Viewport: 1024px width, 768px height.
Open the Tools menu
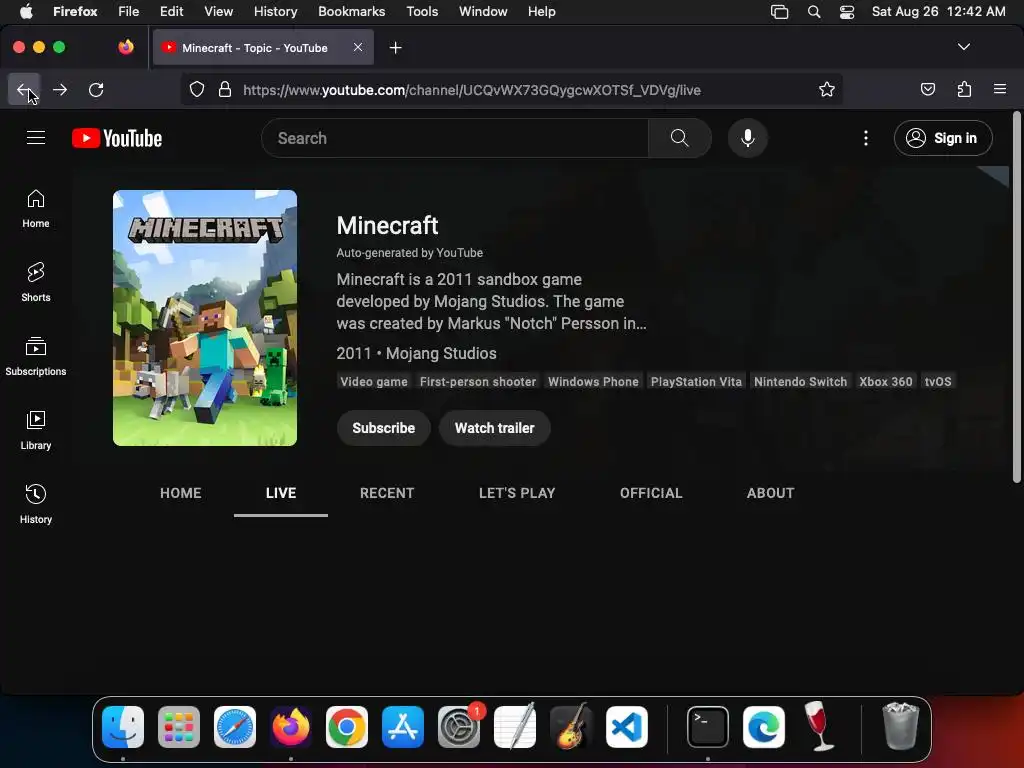pos(422,11)
